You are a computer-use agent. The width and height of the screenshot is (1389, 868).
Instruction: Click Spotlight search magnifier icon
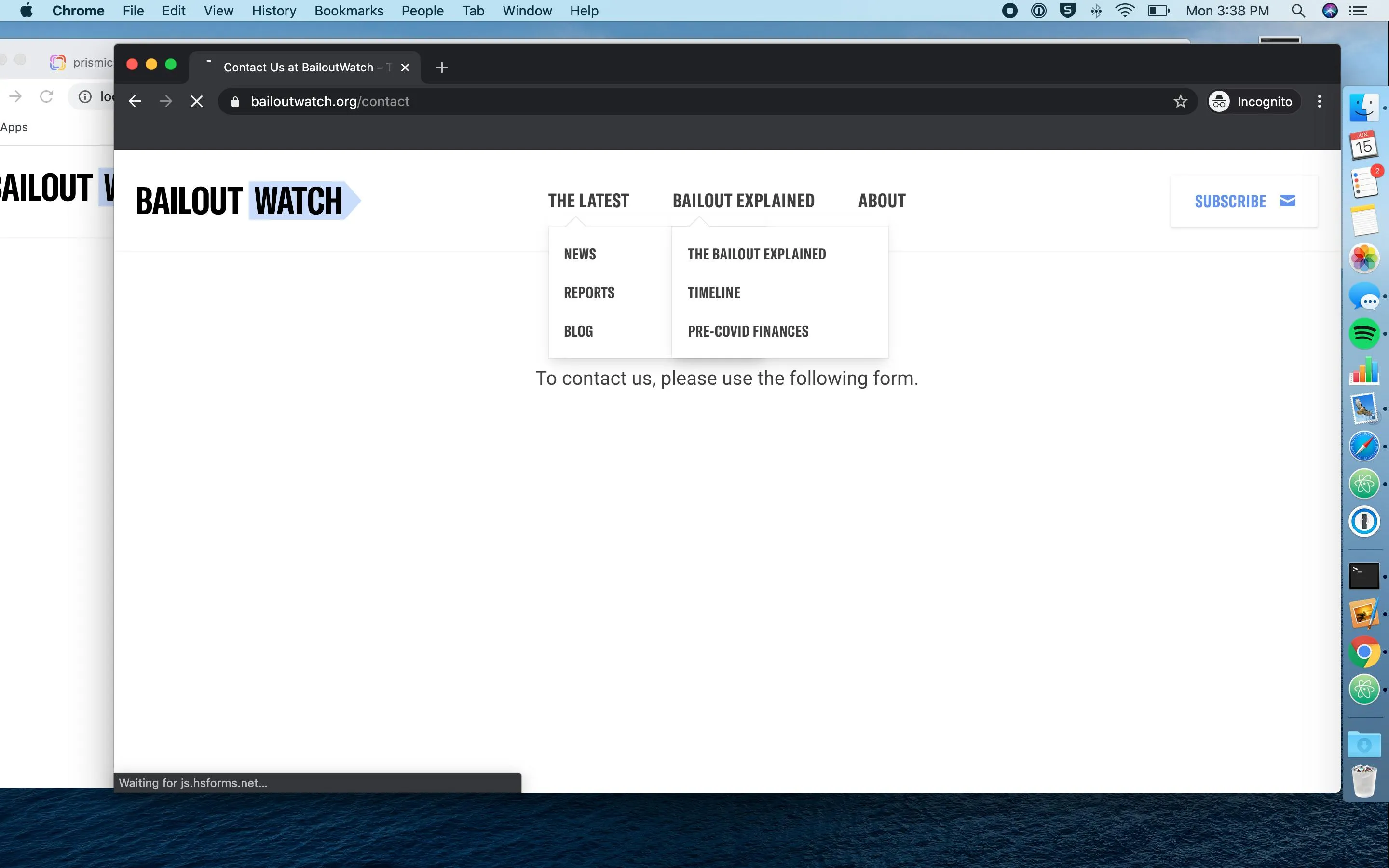[x=1298, y=11]
